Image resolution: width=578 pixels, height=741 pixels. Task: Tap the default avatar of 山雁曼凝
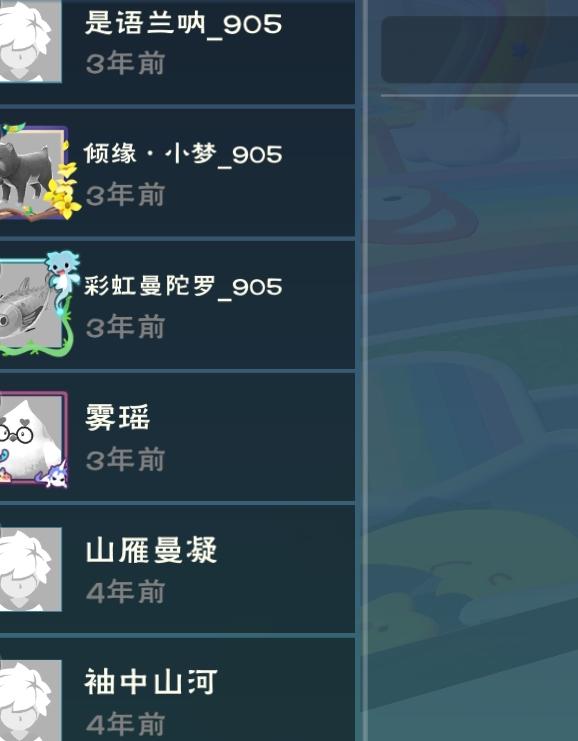pos(30,569)
